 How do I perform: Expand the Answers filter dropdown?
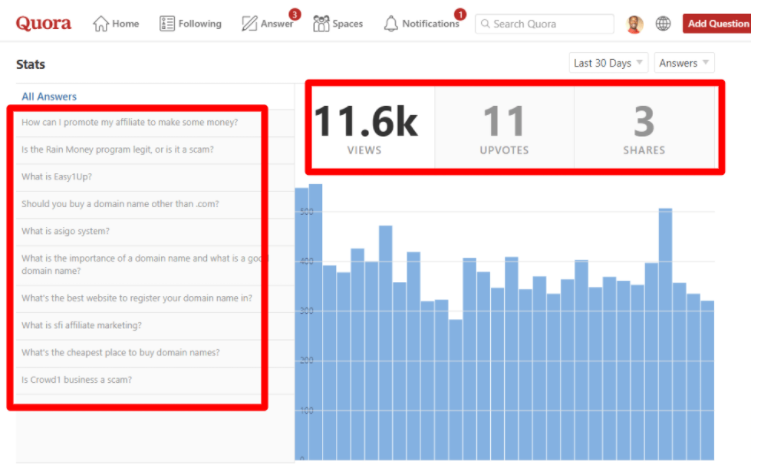[684, 63]
